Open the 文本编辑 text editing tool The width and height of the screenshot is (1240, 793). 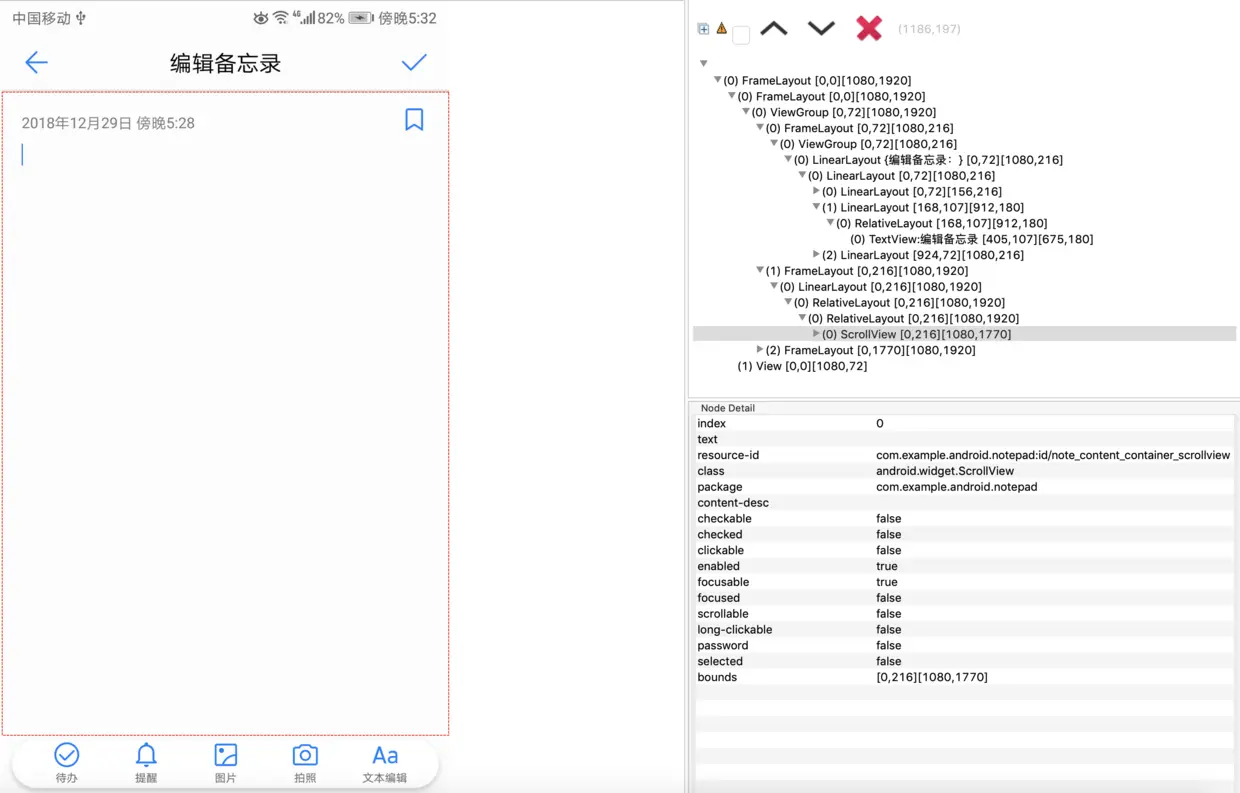tap(385, 763)
